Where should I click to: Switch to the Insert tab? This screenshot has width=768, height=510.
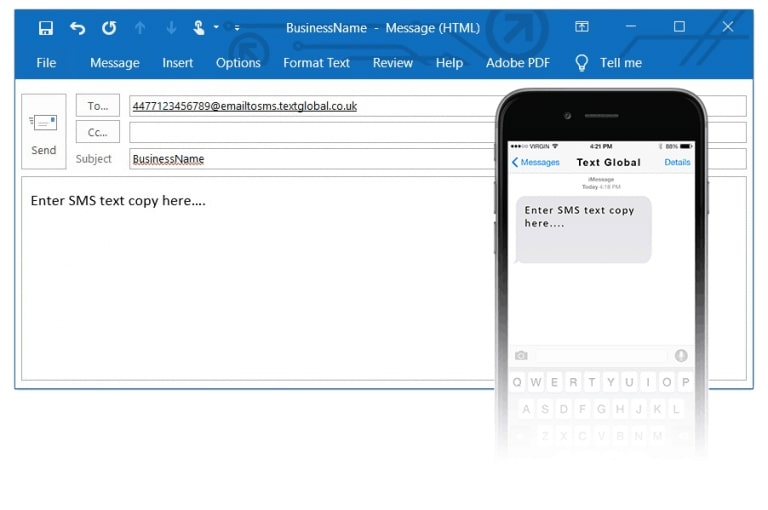coord(178,63)
